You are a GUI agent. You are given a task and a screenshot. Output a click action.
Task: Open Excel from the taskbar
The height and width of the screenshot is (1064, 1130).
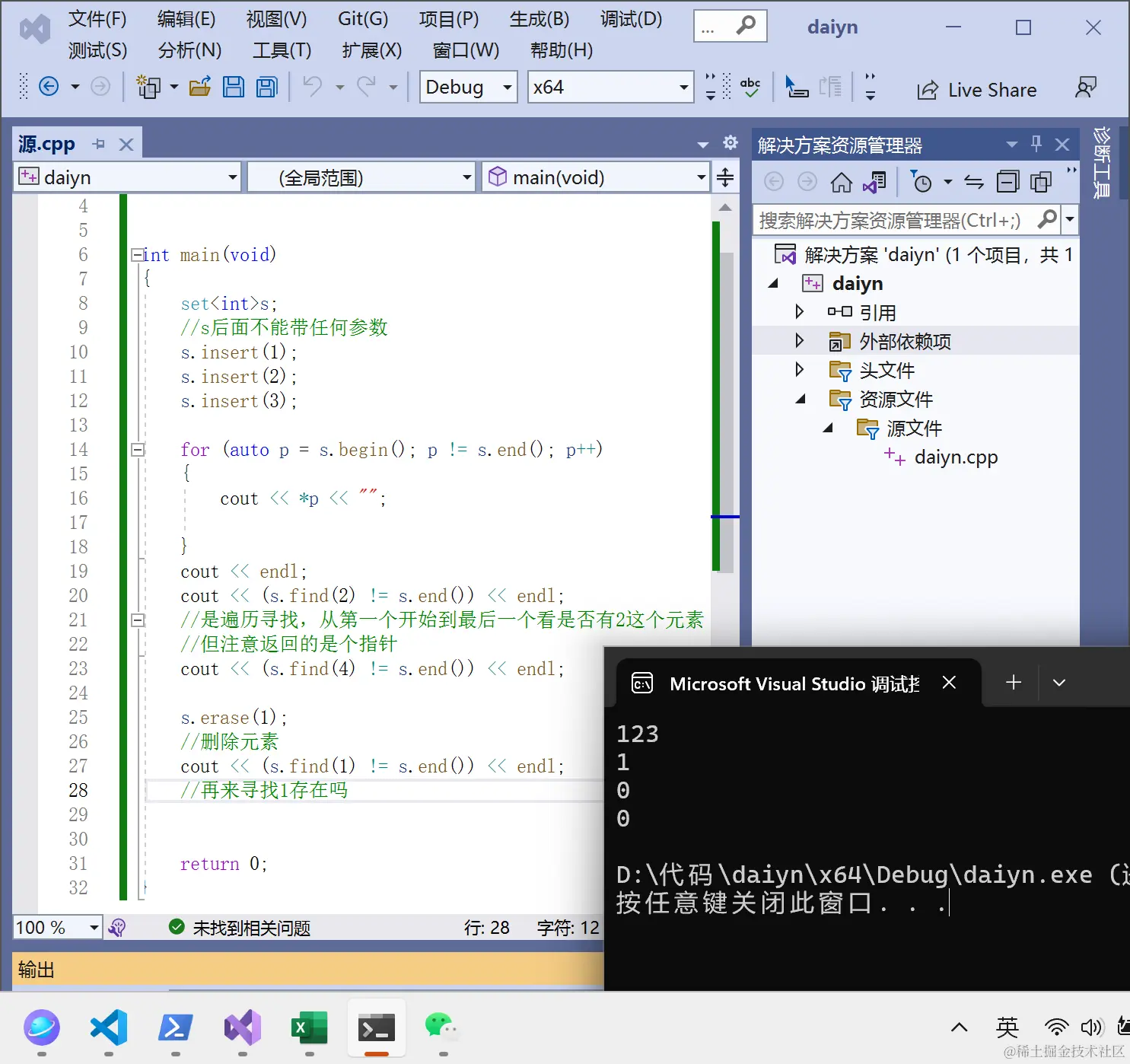click(x=309, y=1028)
